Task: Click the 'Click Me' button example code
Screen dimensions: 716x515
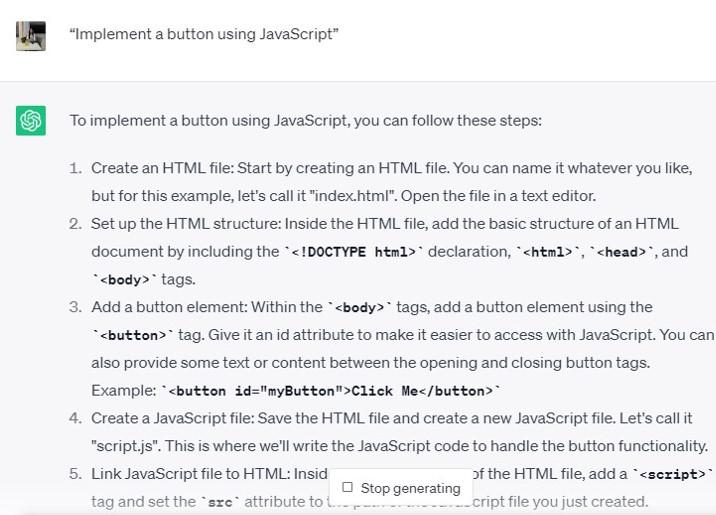Action: (330, 391)
